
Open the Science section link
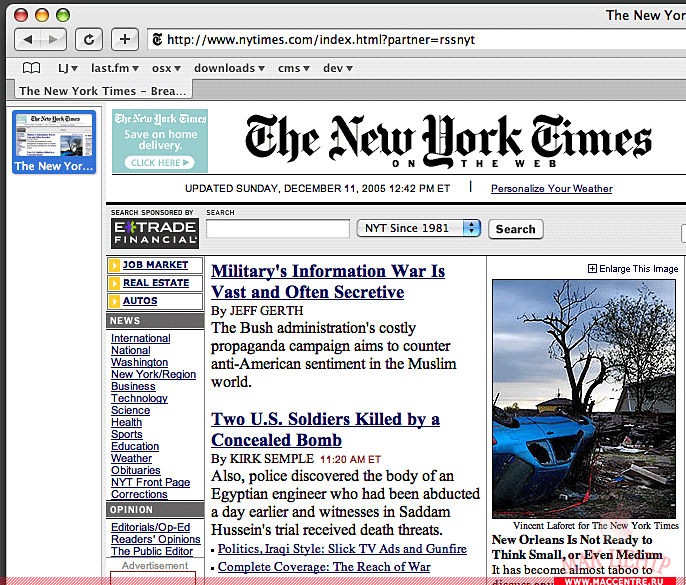tap(130, 410)
